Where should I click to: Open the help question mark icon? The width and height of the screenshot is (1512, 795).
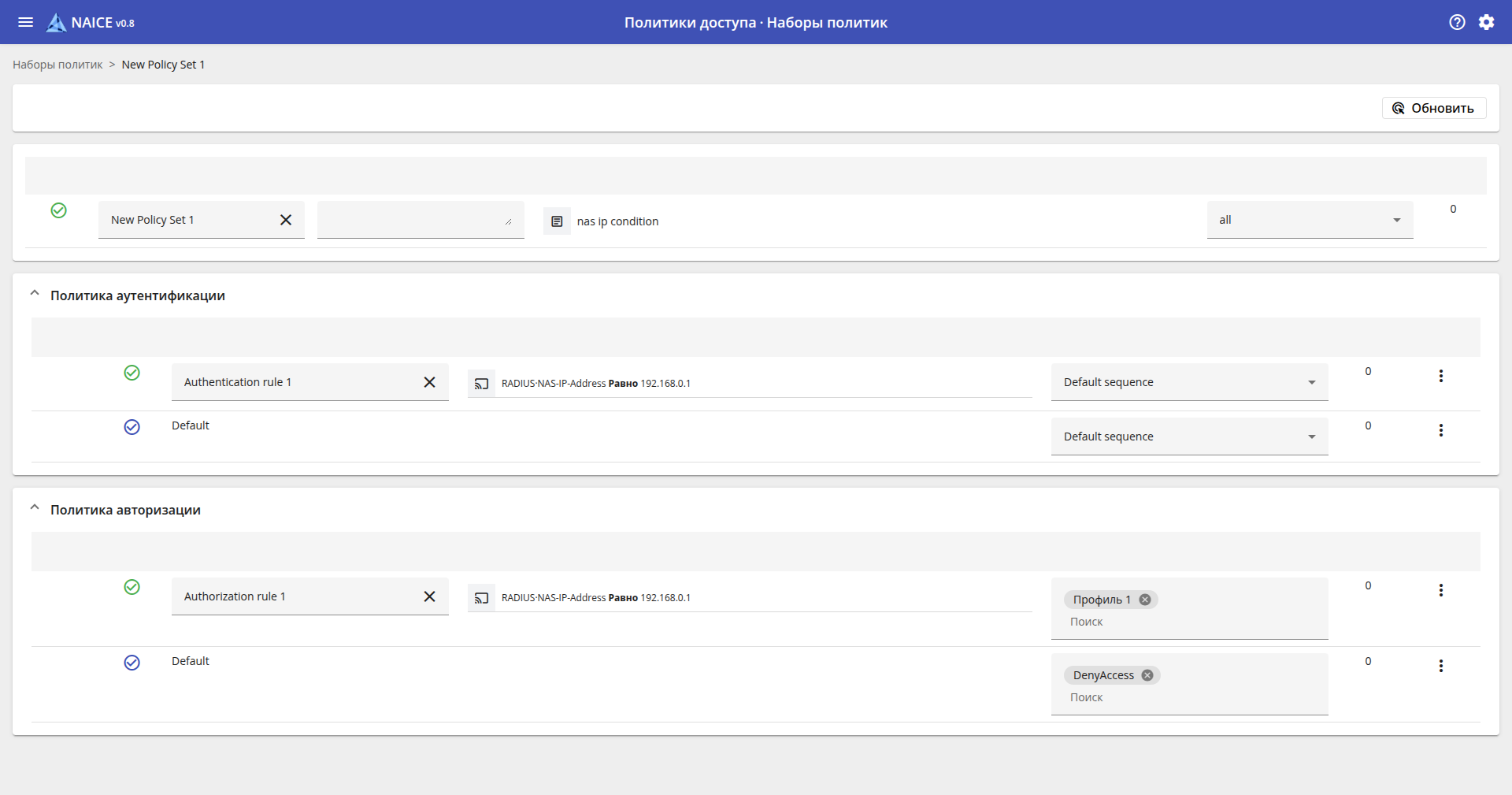[1457, 22]
